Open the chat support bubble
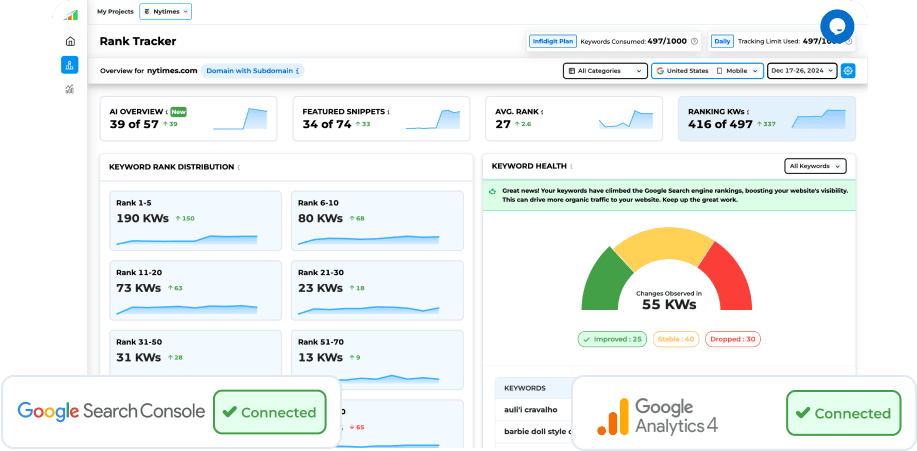The image size is (917, 451). [x=837, y=26]
